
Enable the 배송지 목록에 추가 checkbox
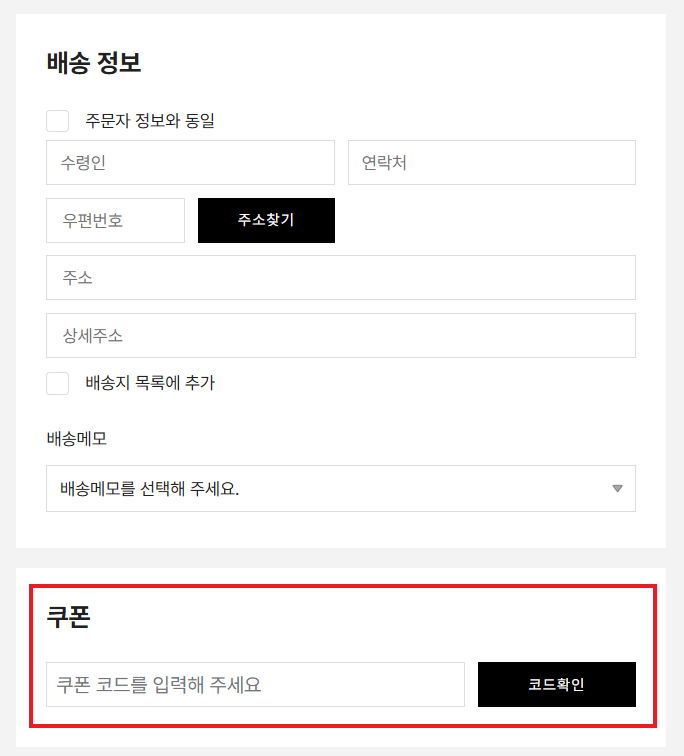pos(58,383)
